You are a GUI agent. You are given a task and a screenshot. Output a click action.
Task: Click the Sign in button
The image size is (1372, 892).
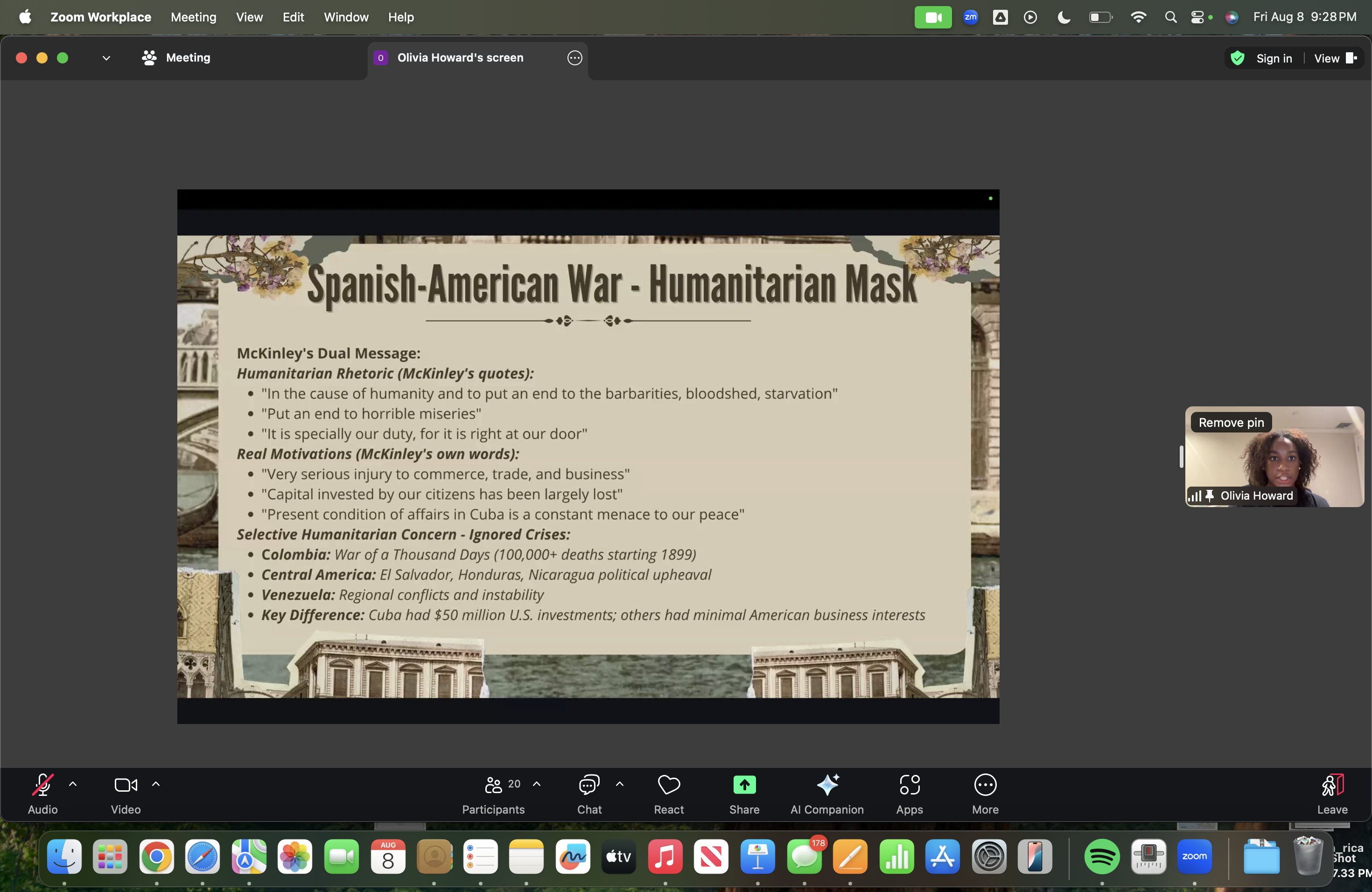pyautogui.click(x=1274, y=58)
